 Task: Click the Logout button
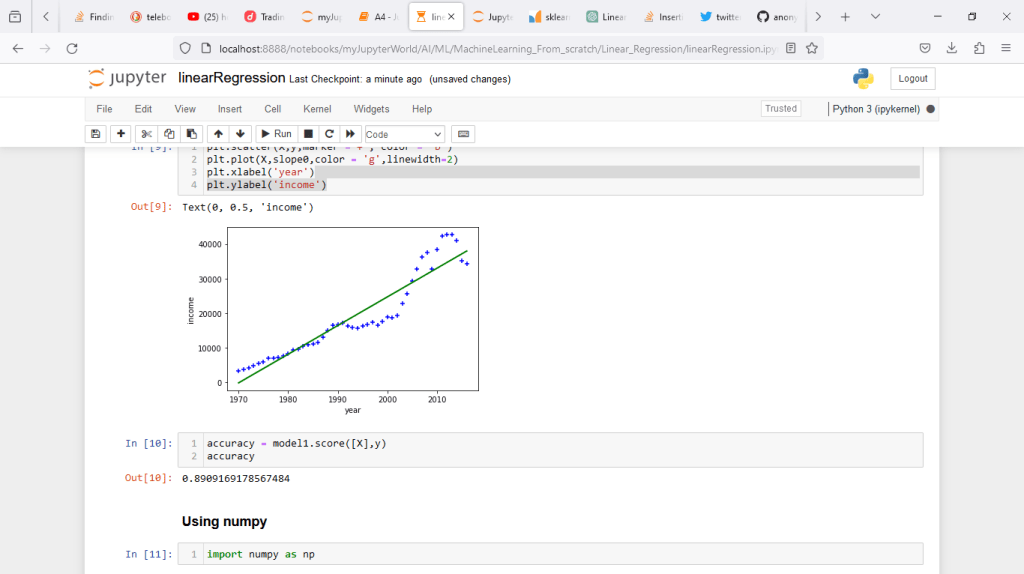click(x=912, y=79)
